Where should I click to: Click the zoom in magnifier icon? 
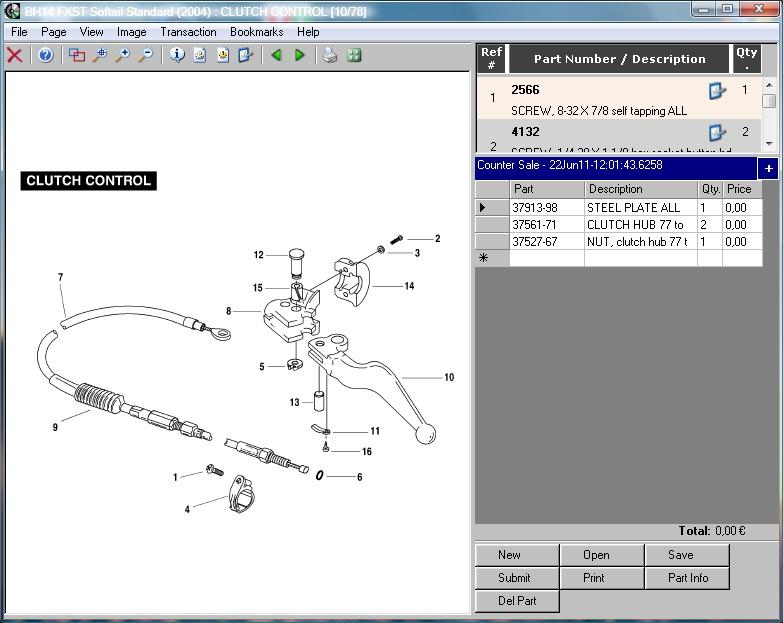tap(122, 55)
